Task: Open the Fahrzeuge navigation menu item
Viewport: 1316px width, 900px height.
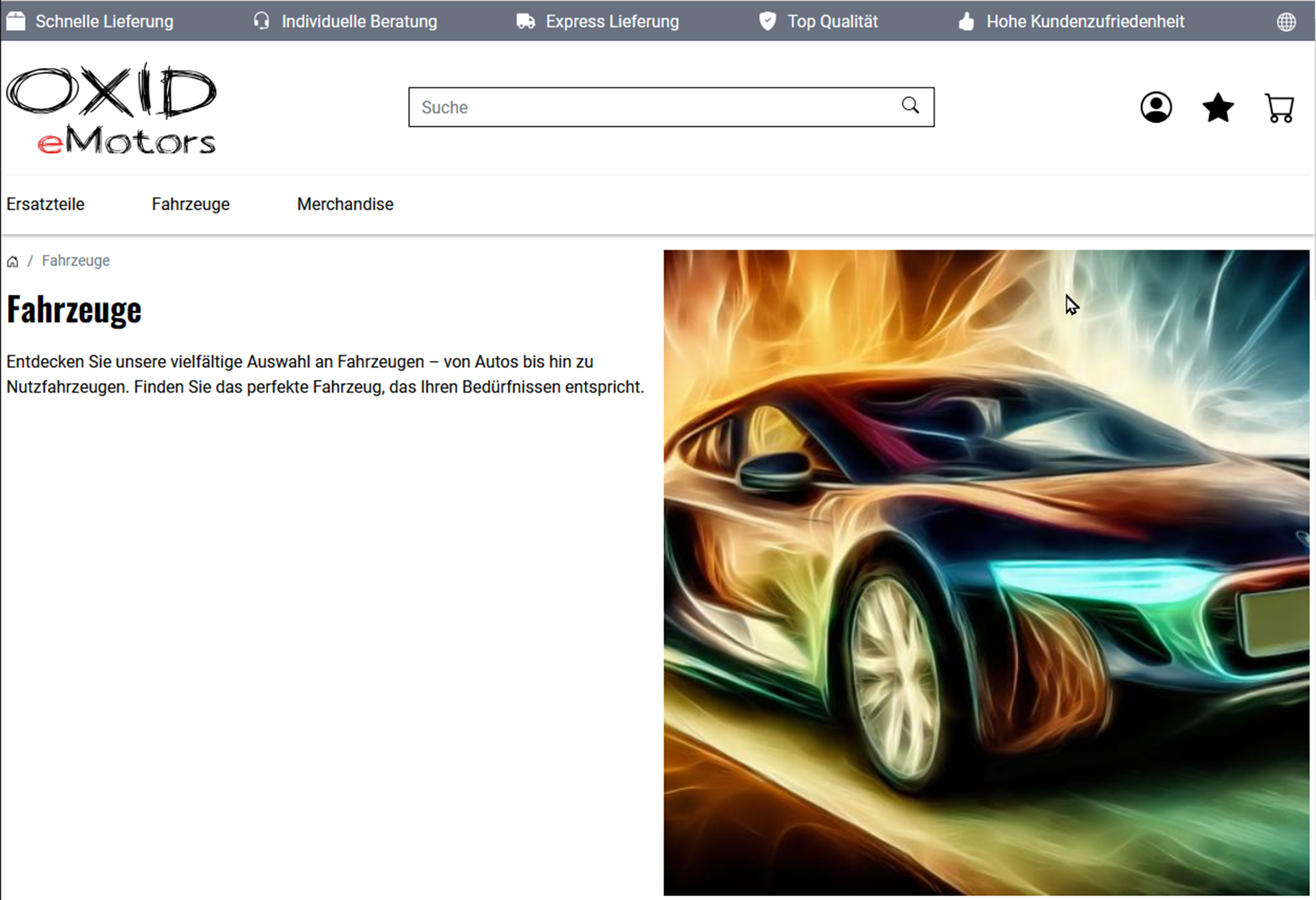Action: point(190,204)
